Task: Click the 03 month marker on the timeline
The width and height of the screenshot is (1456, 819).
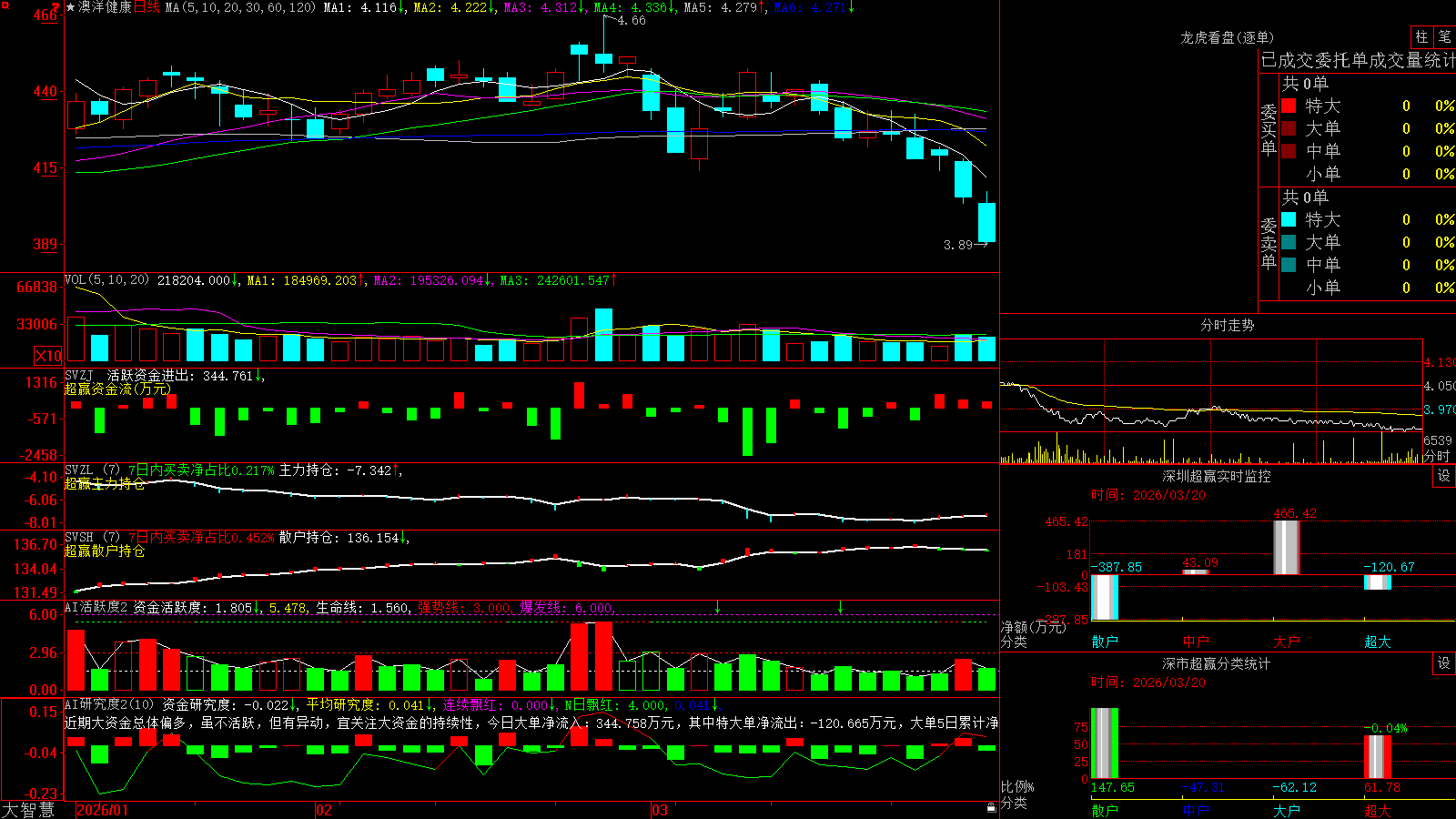Action: click(660, 810)
